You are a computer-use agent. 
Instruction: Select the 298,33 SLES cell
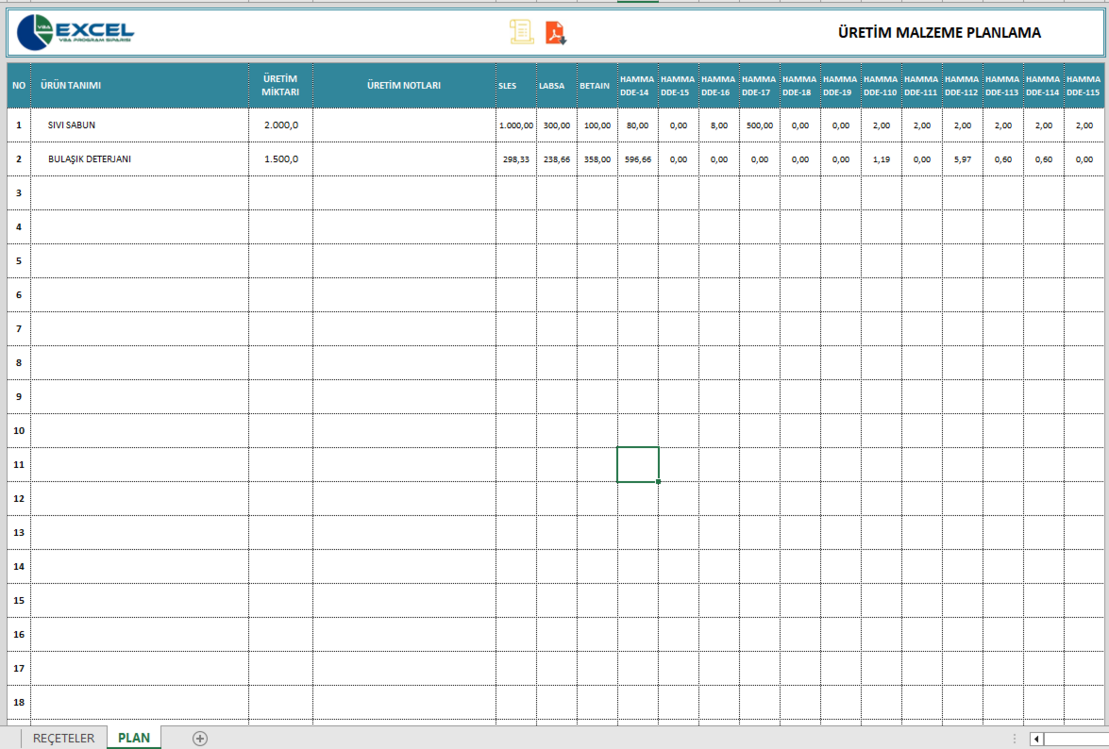[516, 159]
